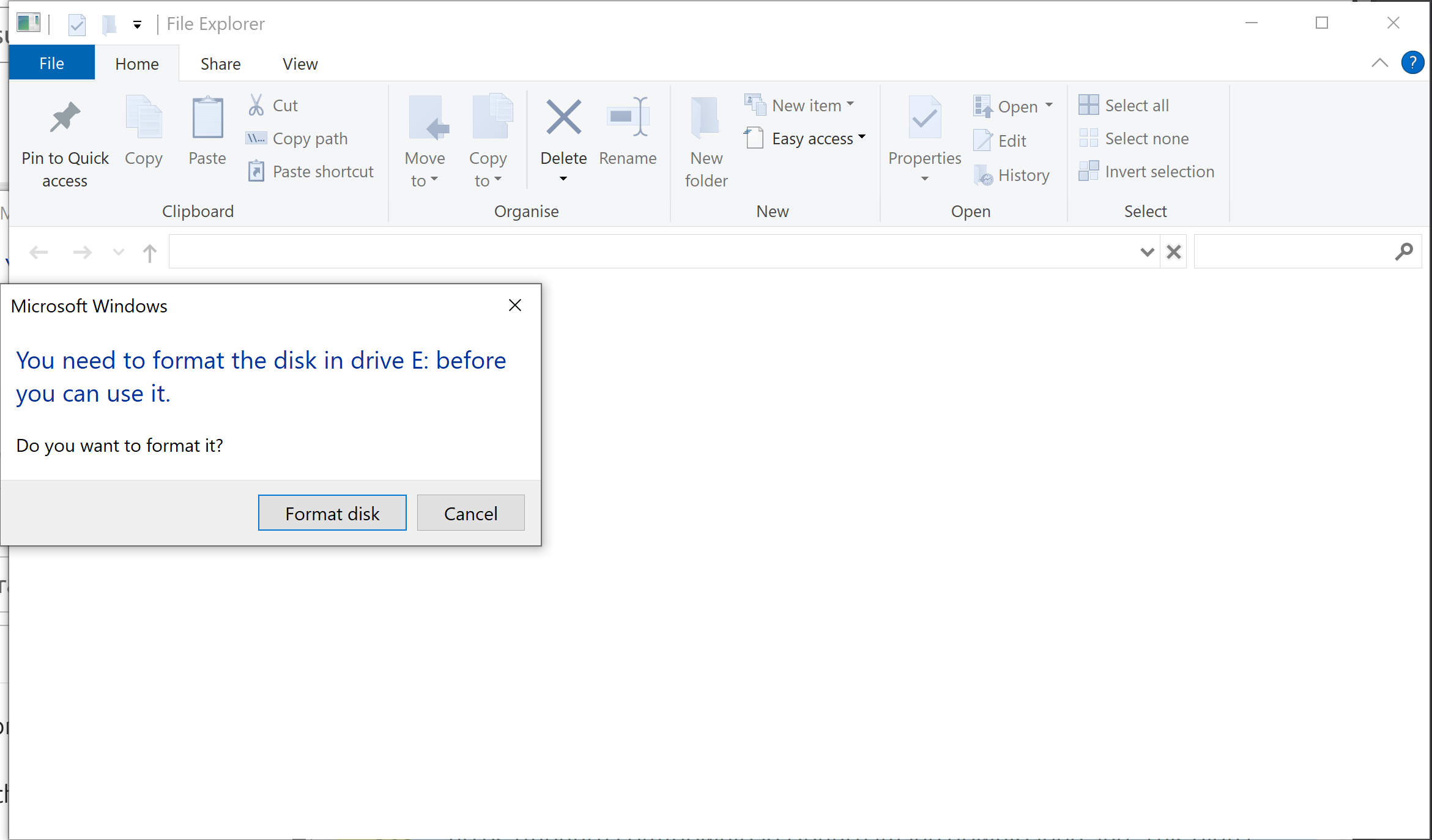Collapse the ribbon with the chevron

coord(1379,63)
